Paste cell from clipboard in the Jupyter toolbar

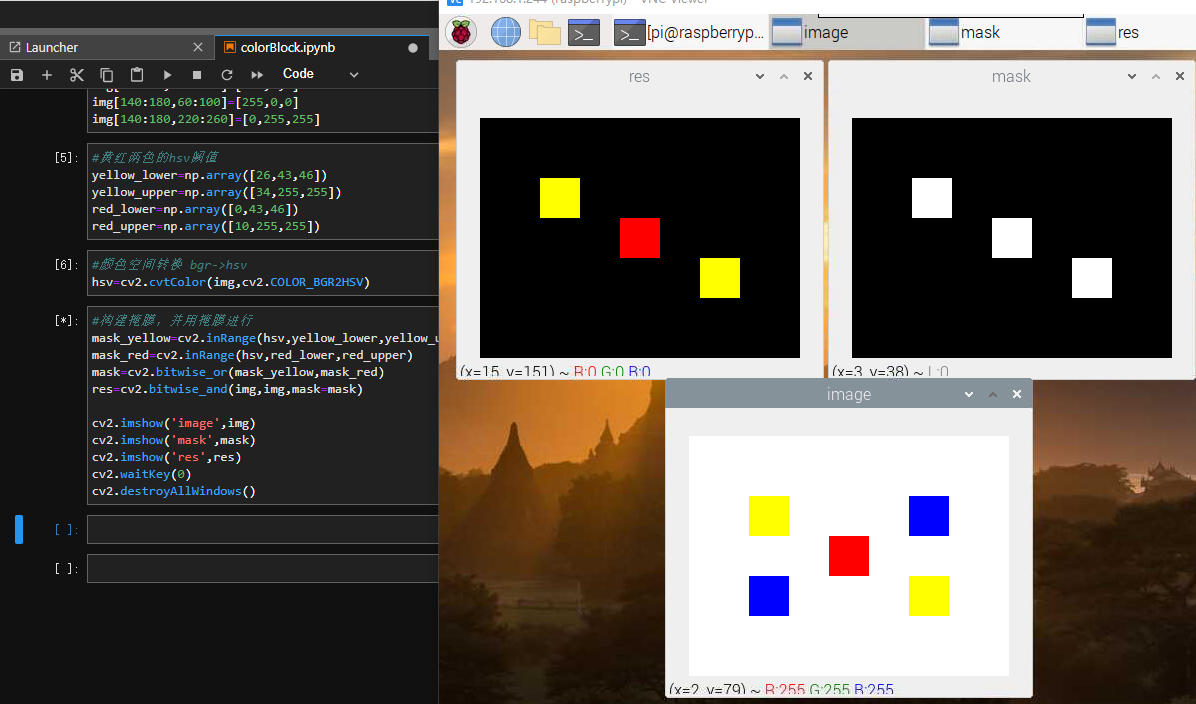pyautogui.click(x=137, y=75)
